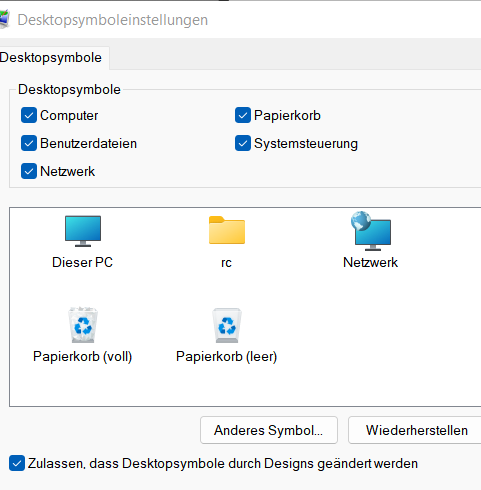Toggle Zulassen, dass Desktopsymbole durch Designs geändert werden

[17, 463]
